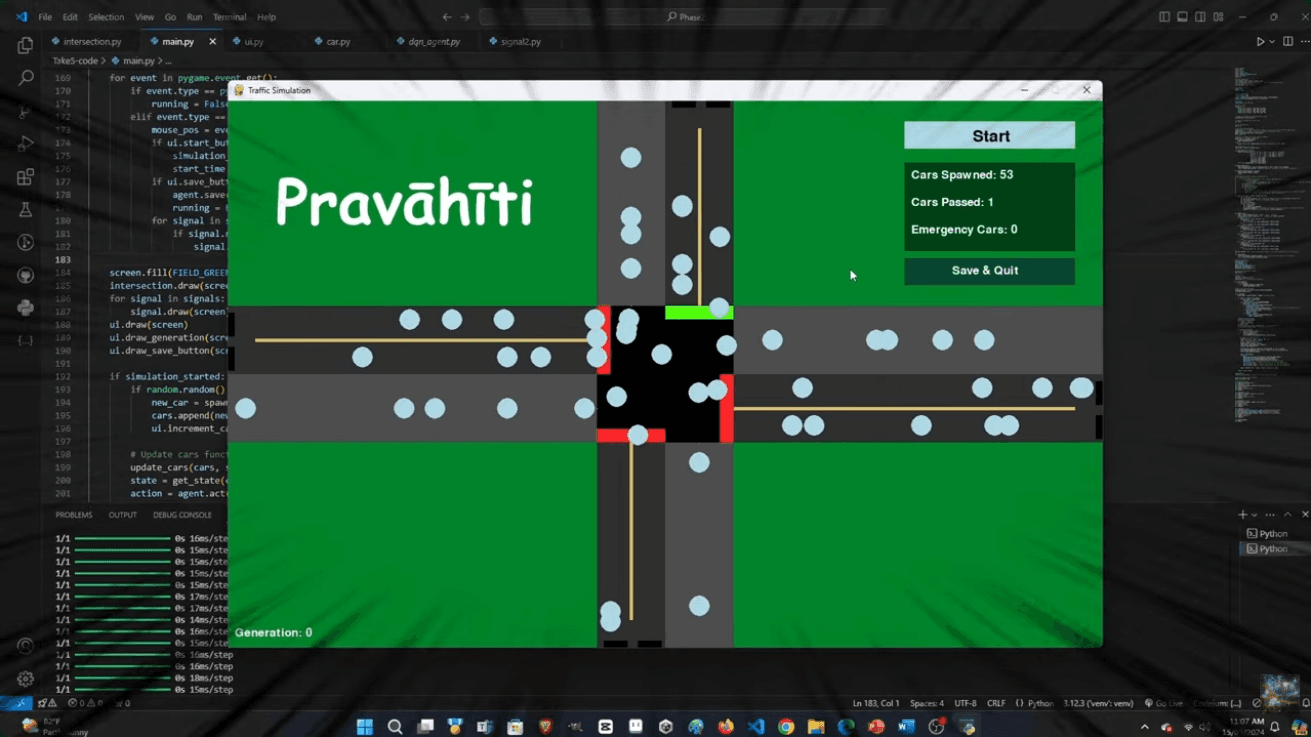The height and width of the screenshot is (737, 1311).
Task: Switch to the OUTPUT panel tab
Action: (x=122, y=514)
